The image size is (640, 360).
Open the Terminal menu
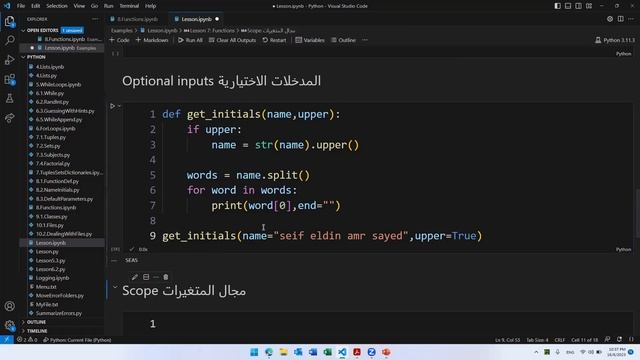[129, 6]
